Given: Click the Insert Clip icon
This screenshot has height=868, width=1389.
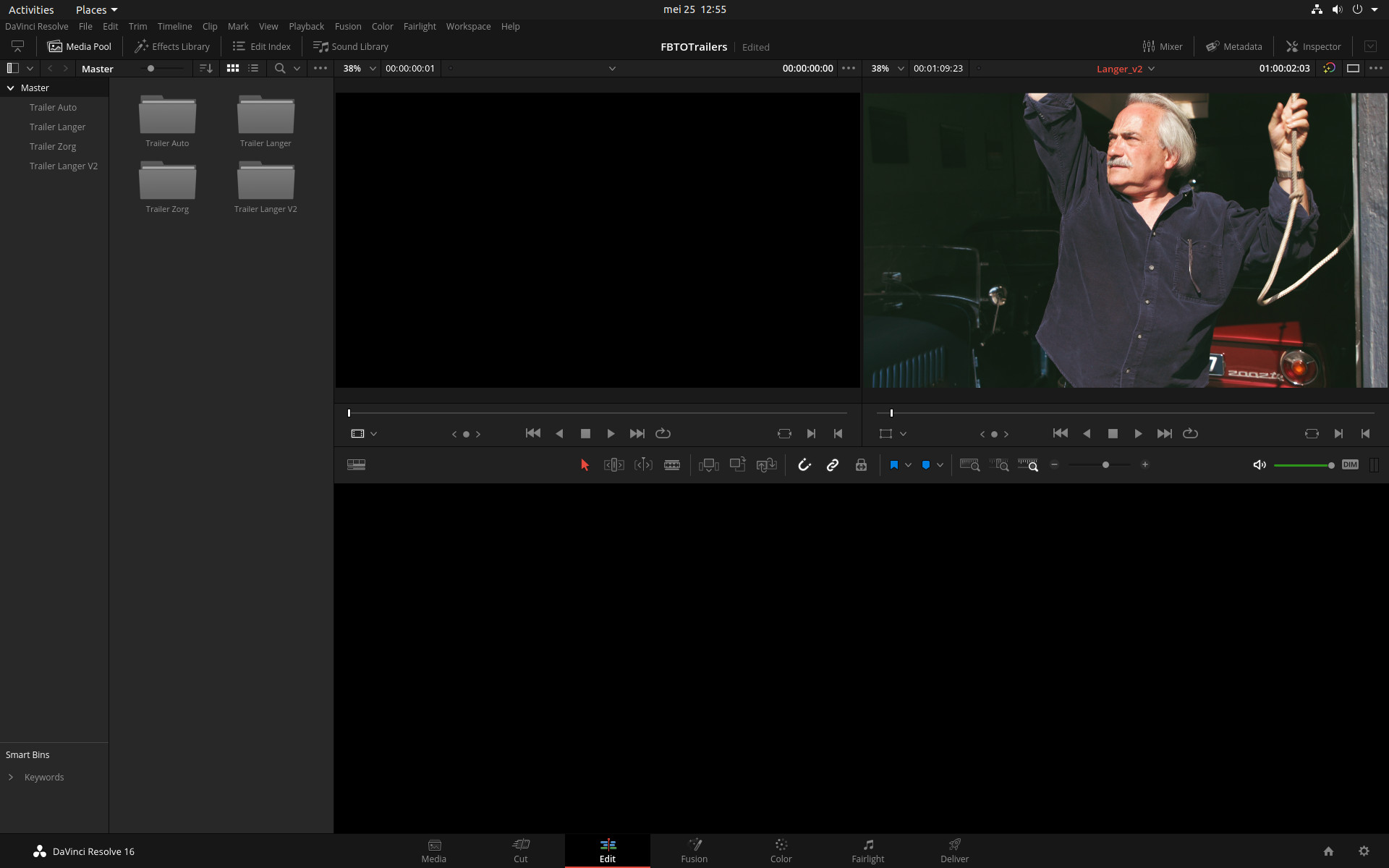Looking at the screenshot, I should [708, 465].
